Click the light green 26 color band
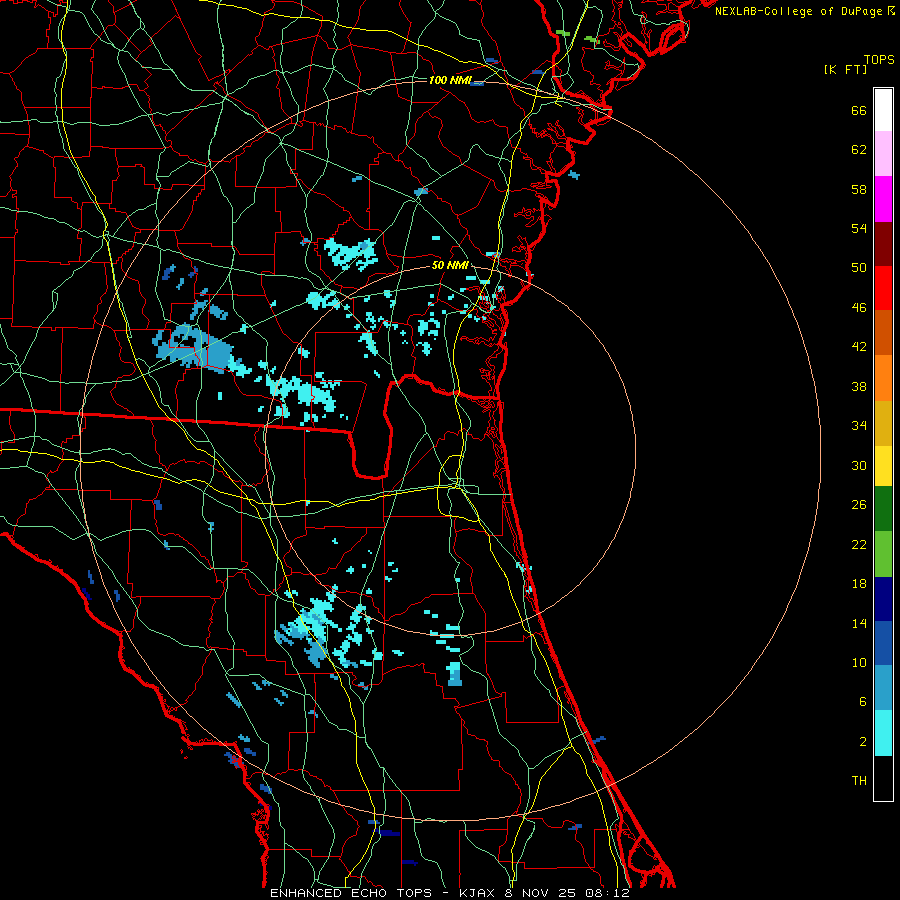The height and width of the screenshot is (900, 900). pyautogui.click(x=883, y=554)
